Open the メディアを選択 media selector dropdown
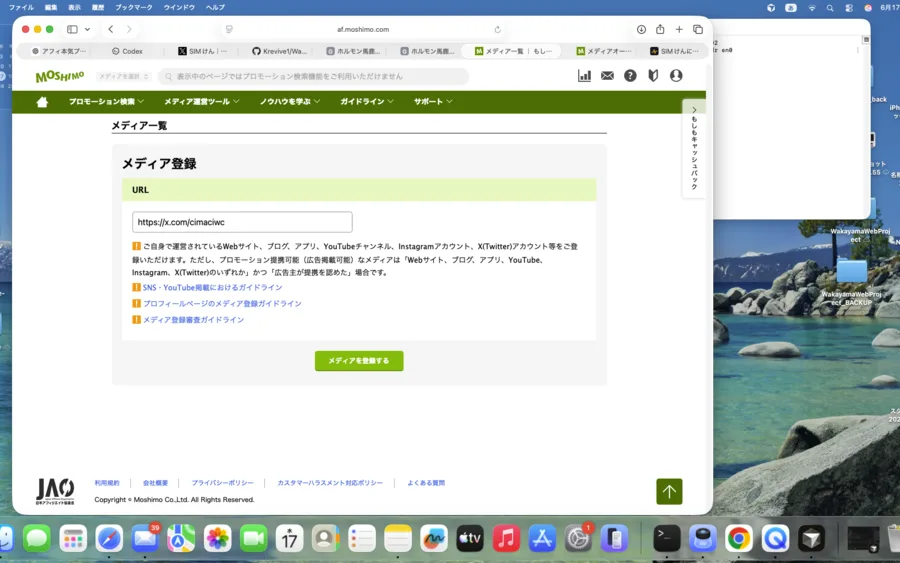The height and width of the screenshot is (563, 900). tap(123, 76)
